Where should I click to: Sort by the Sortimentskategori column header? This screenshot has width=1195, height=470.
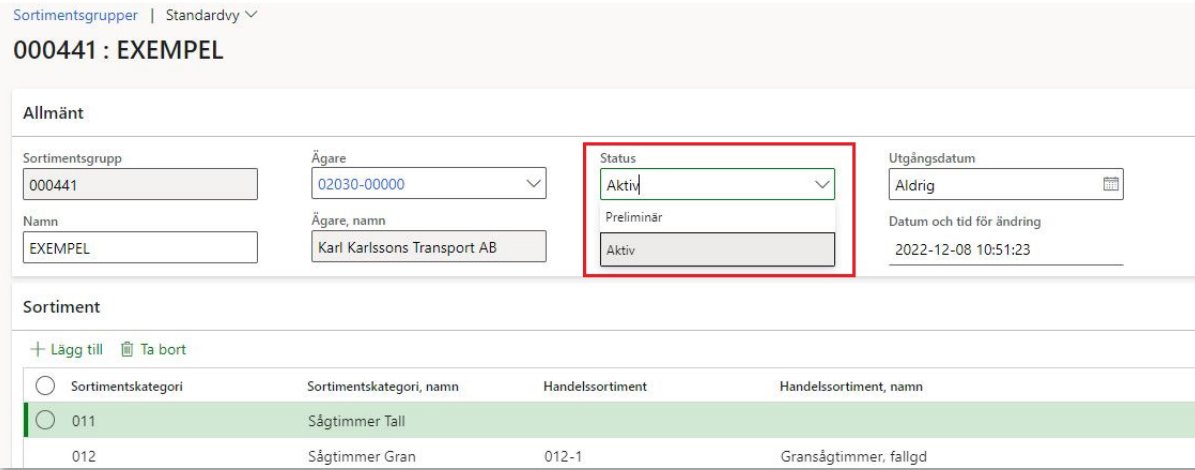pos(126,387)
